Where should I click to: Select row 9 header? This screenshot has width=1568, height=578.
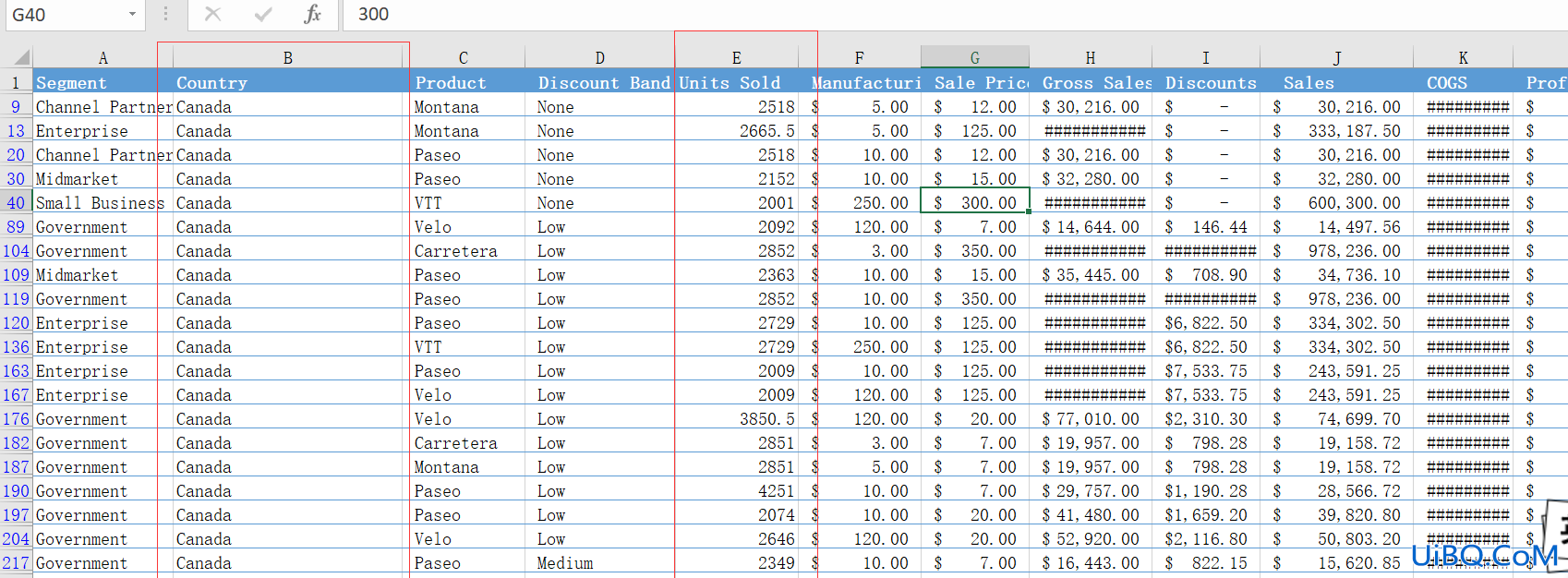(x=17, y=106)
